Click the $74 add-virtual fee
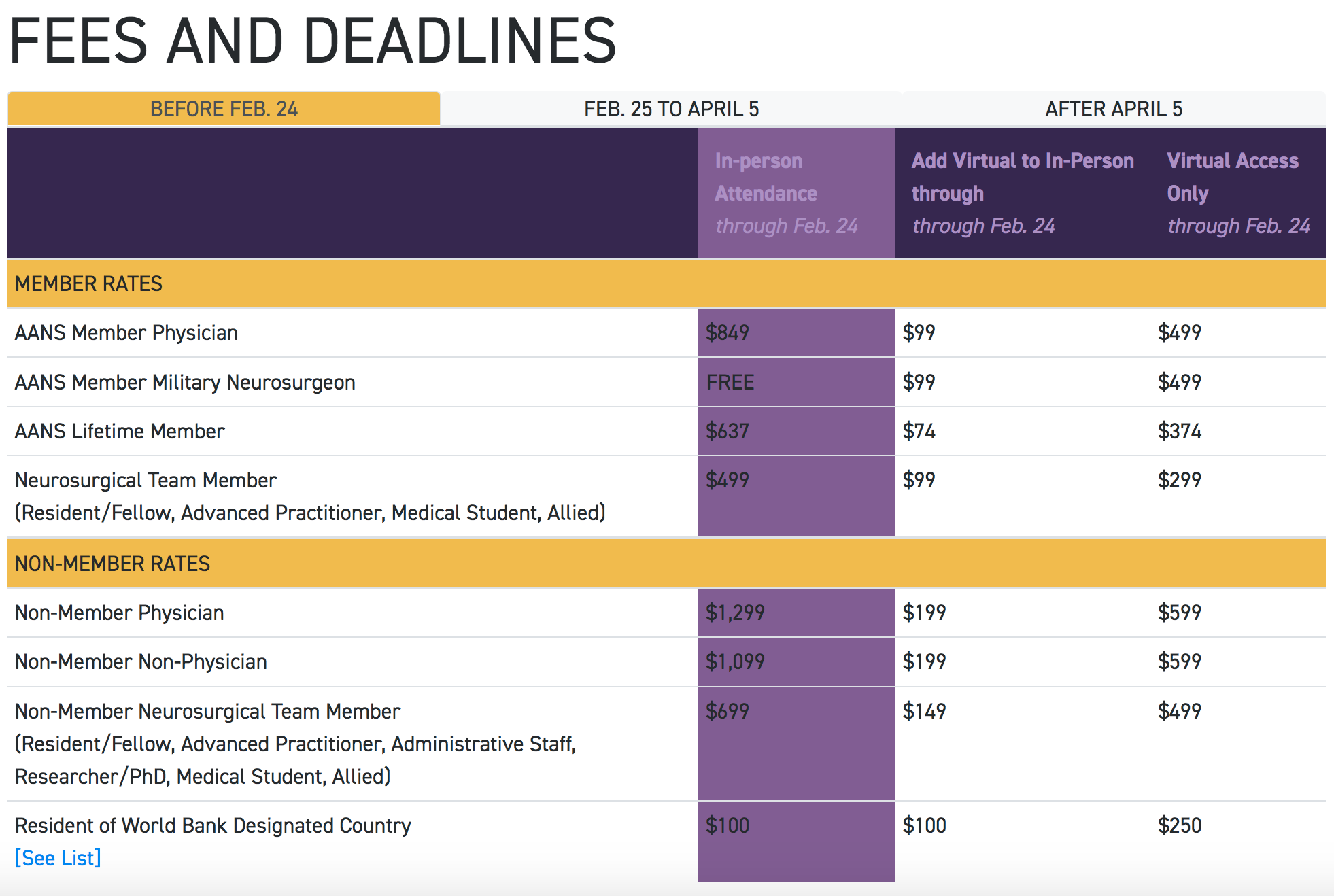The height and width of the screenshot is (896, 1334). click(919, 432)
